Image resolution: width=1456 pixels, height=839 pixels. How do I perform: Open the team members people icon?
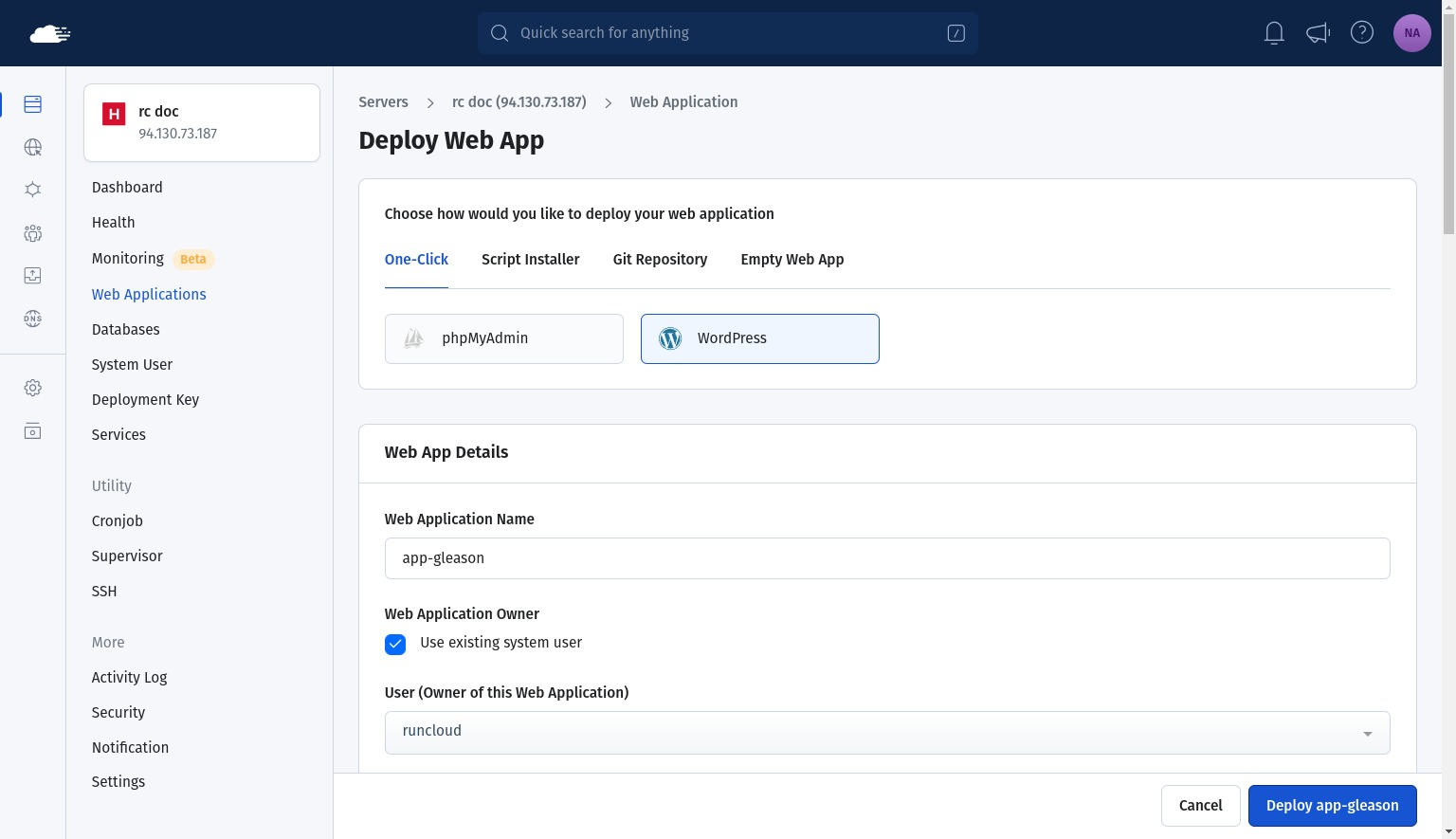32,233
